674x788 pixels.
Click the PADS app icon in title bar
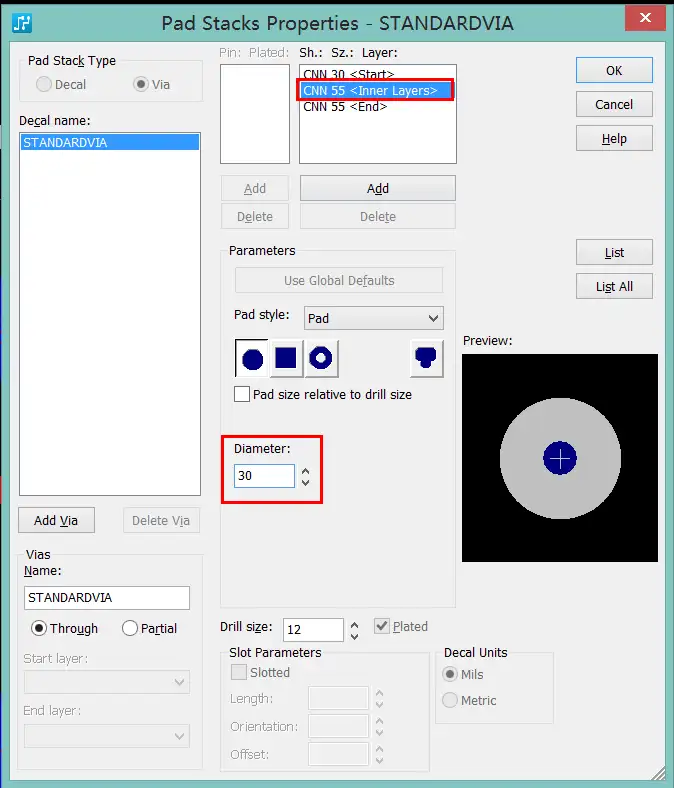(x=22, y=23)
